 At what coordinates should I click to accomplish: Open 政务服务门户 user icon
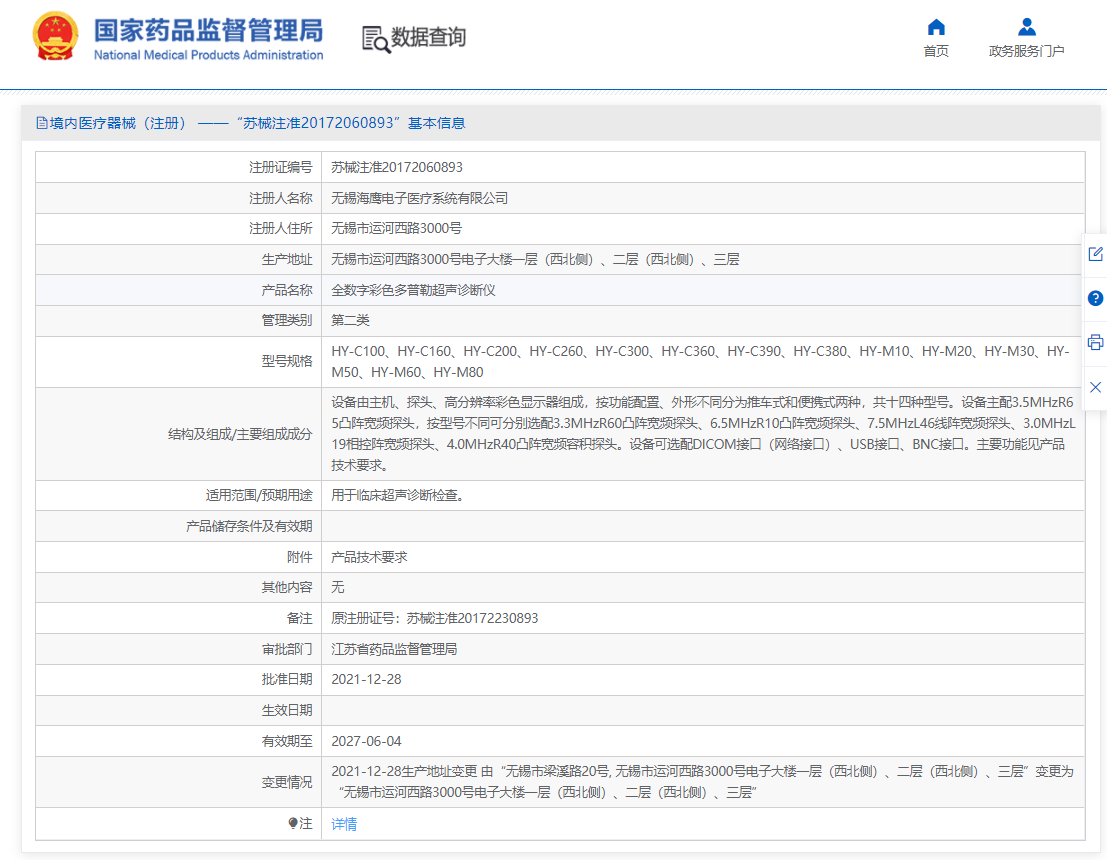[x=1027, y=28]
